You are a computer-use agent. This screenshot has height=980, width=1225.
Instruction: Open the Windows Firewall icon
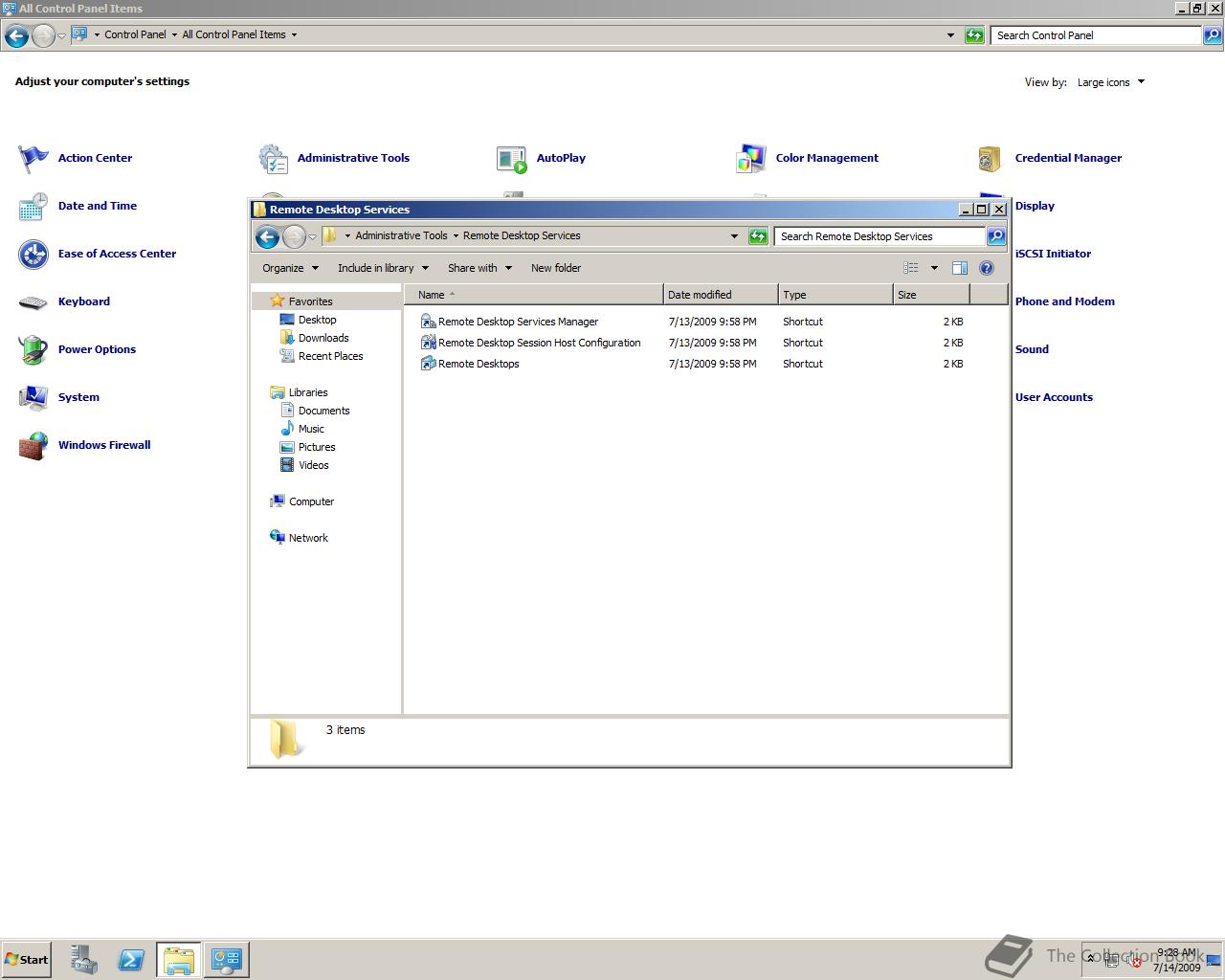tap(33, 446)
